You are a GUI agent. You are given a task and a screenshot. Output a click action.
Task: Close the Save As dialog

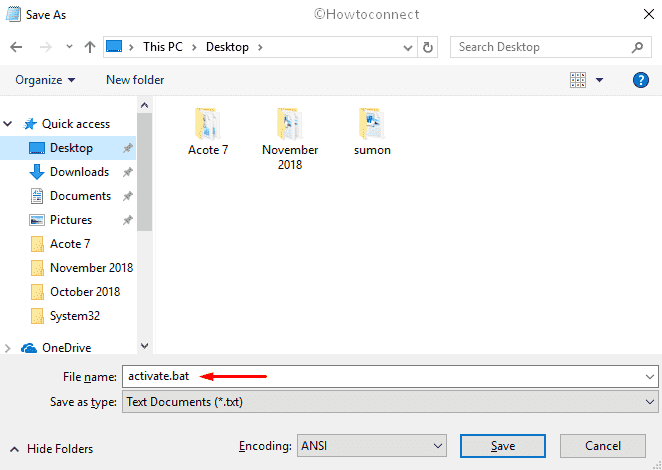[649, 14]
